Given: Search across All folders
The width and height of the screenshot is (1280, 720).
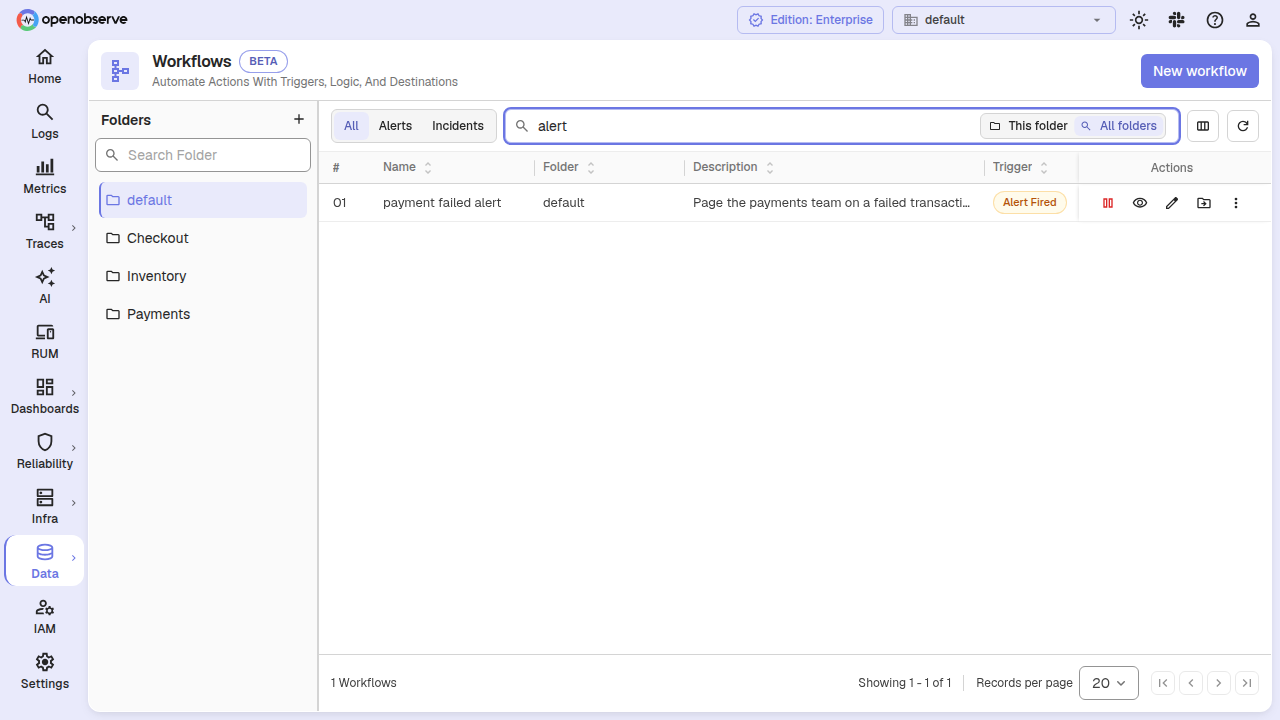Looking at the screenshot, I should point(1119,126).
